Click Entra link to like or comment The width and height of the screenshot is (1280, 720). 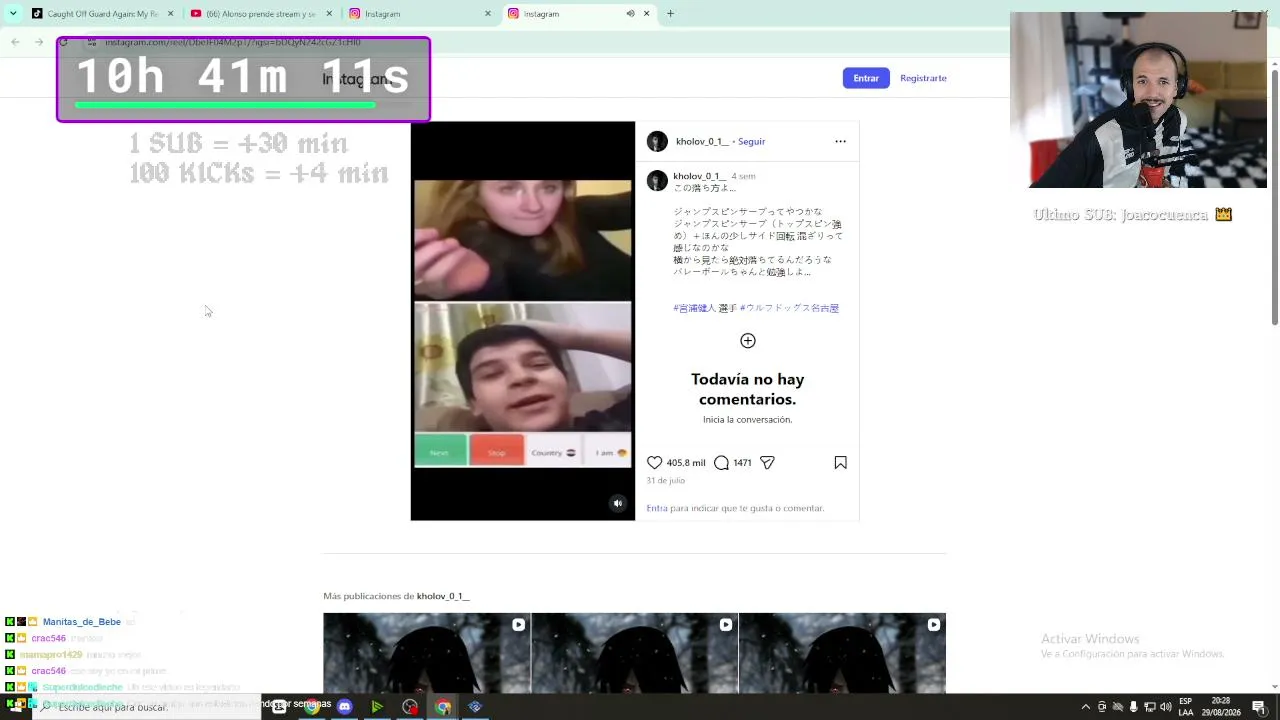657,508
